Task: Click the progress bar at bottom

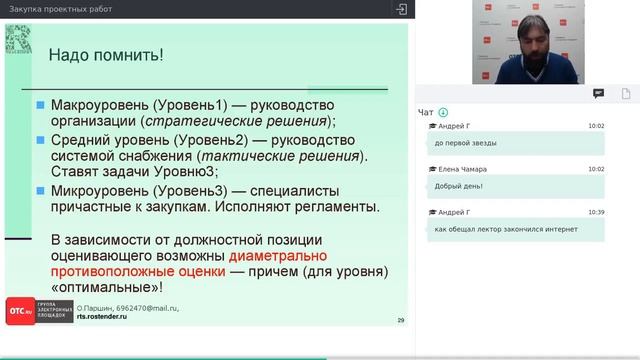Action: point(320,358)
